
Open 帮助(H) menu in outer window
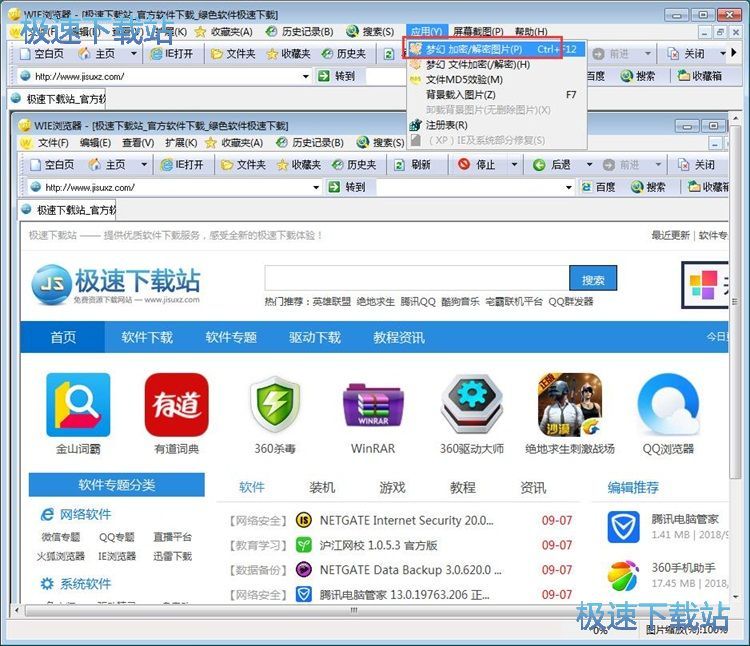(531, 32)
